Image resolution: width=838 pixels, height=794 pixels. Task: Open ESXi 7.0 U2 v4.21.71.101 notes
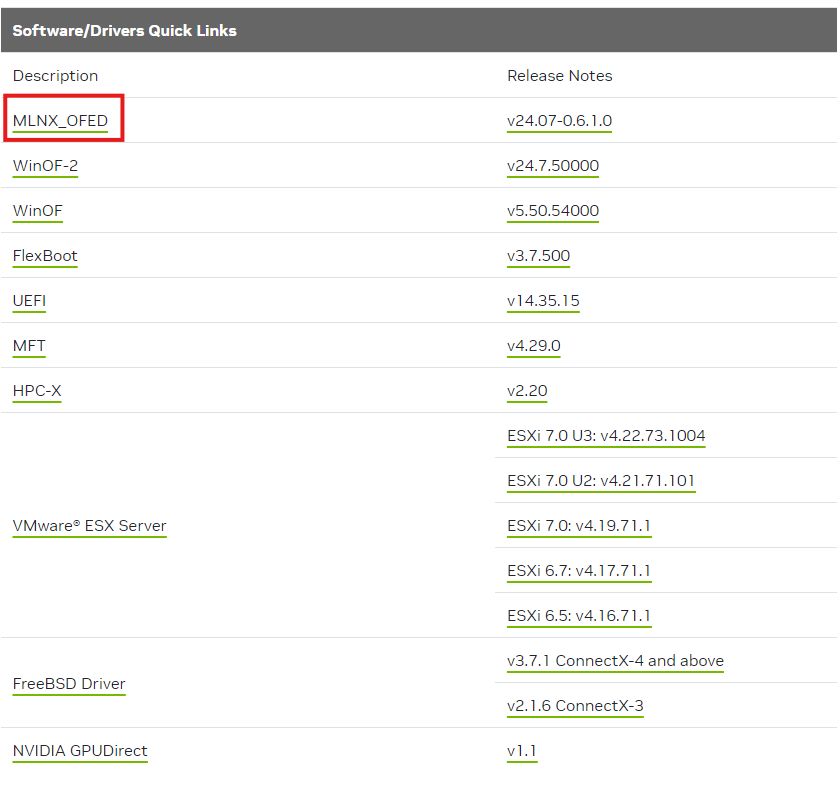601,481
